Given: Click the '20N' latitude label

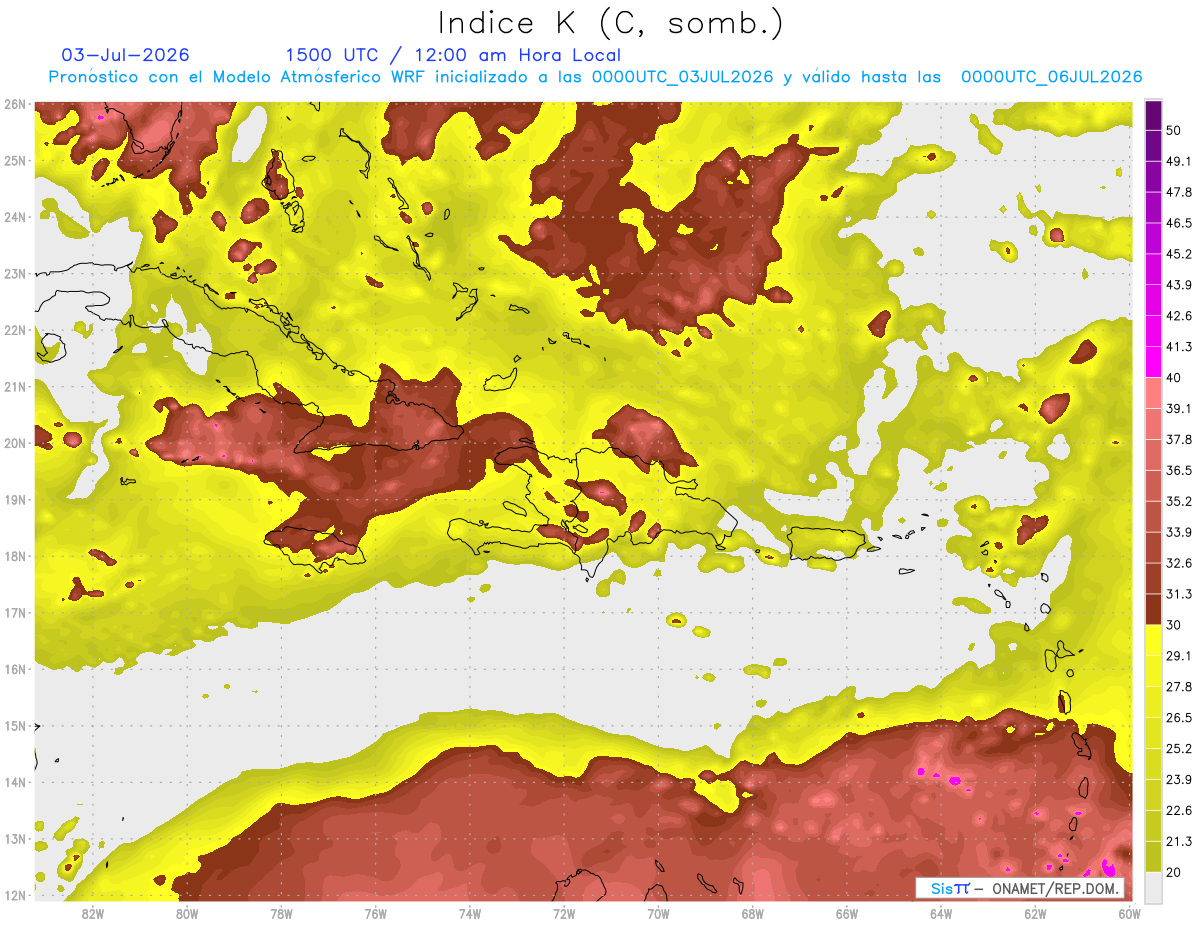Looking at the screenshot, I should [x=14, y=443].
